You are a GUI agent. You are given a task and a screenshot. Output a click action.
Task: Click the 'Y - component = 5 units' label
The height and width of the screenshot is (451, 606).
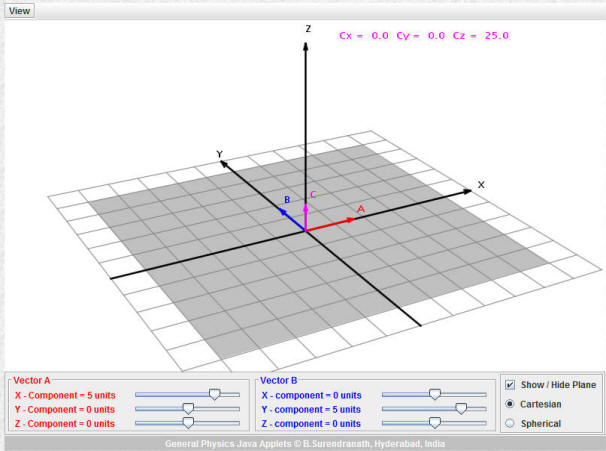311,409
